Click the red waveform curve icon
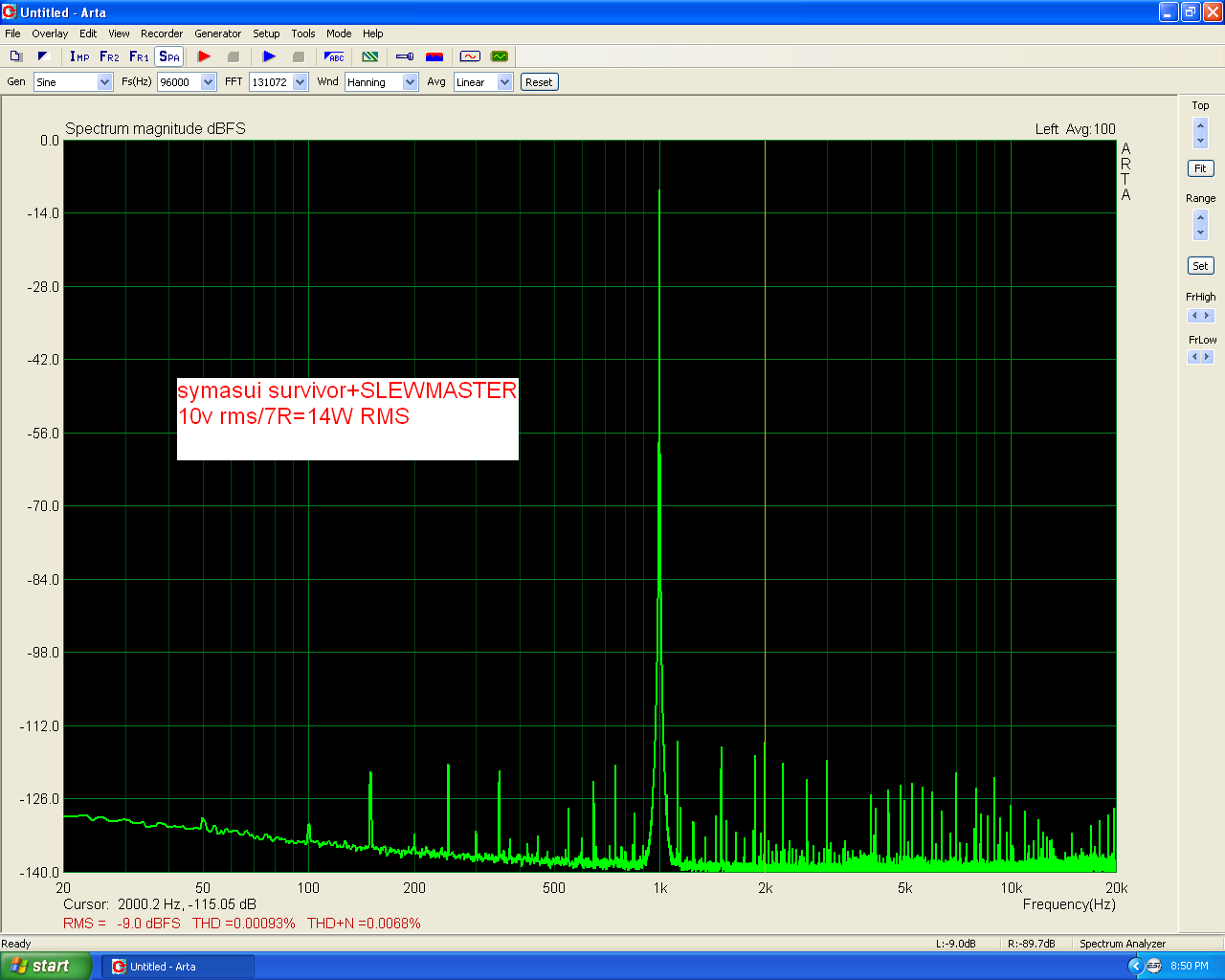This screenshot has height=980, width=1225. pyautogui.click(x=470, y=56)
